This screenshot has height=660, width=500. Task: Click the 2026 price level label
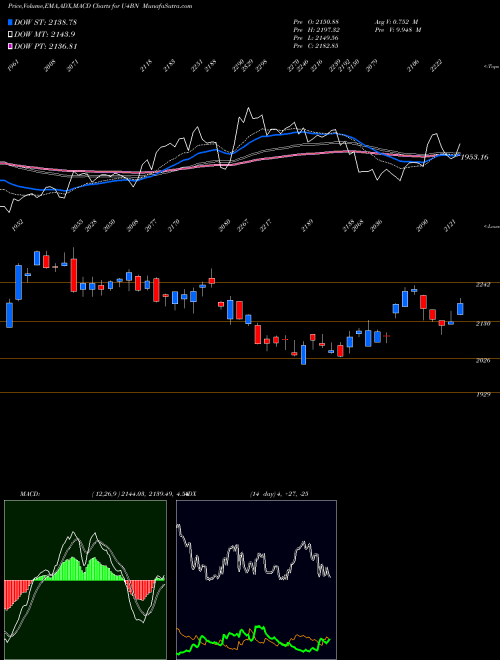coord(483,361)
